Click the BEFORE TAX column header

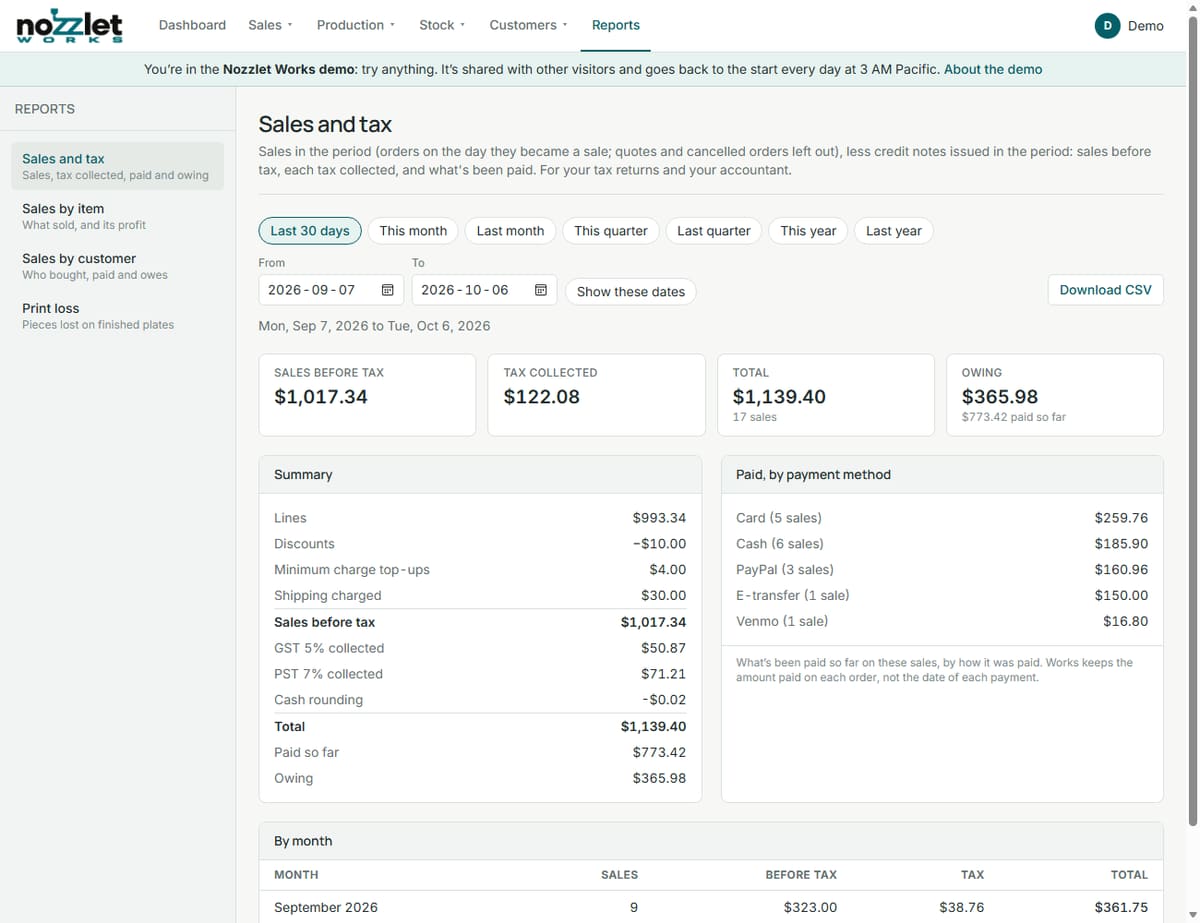(801, 875)
